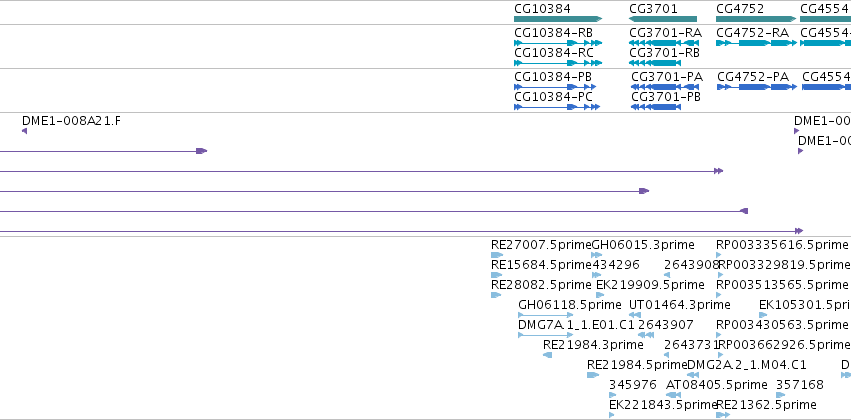Click the CG4752 gene label
851x420 pixels.
point(740,9)
